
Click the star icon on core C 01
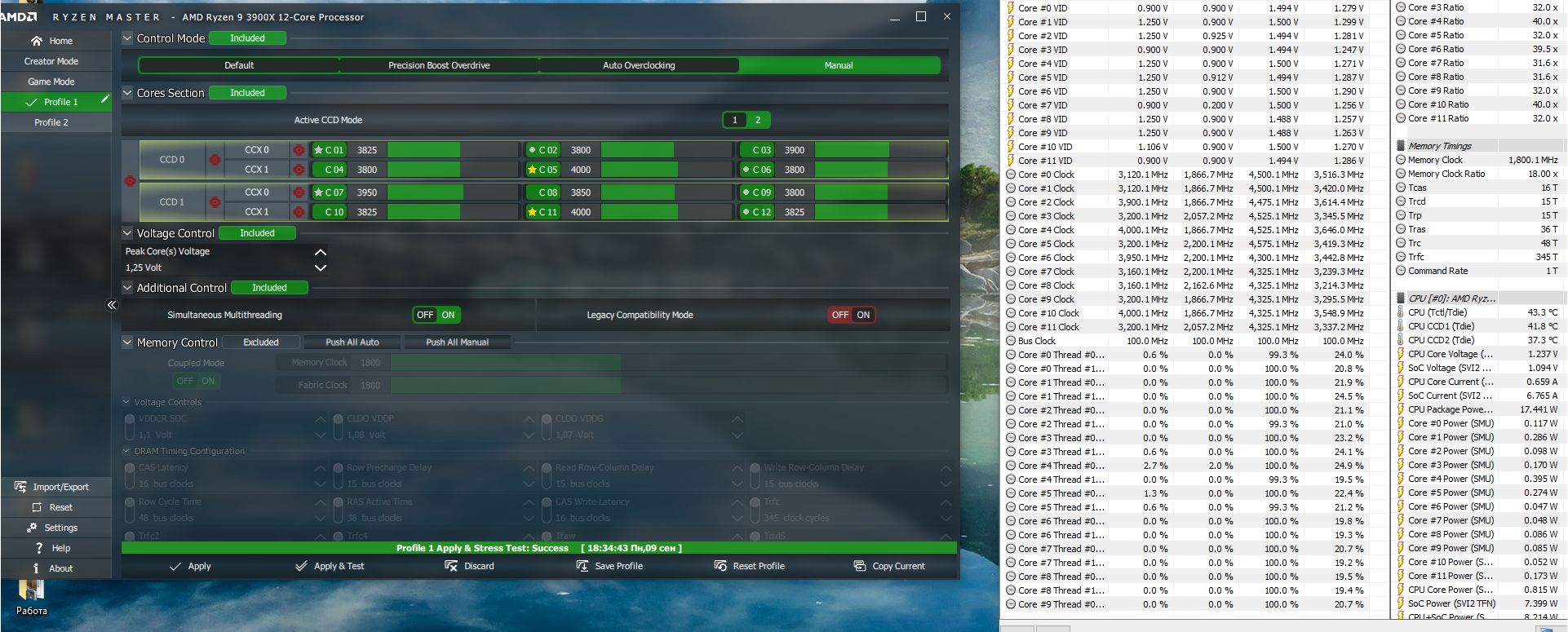tap(318, 150)
